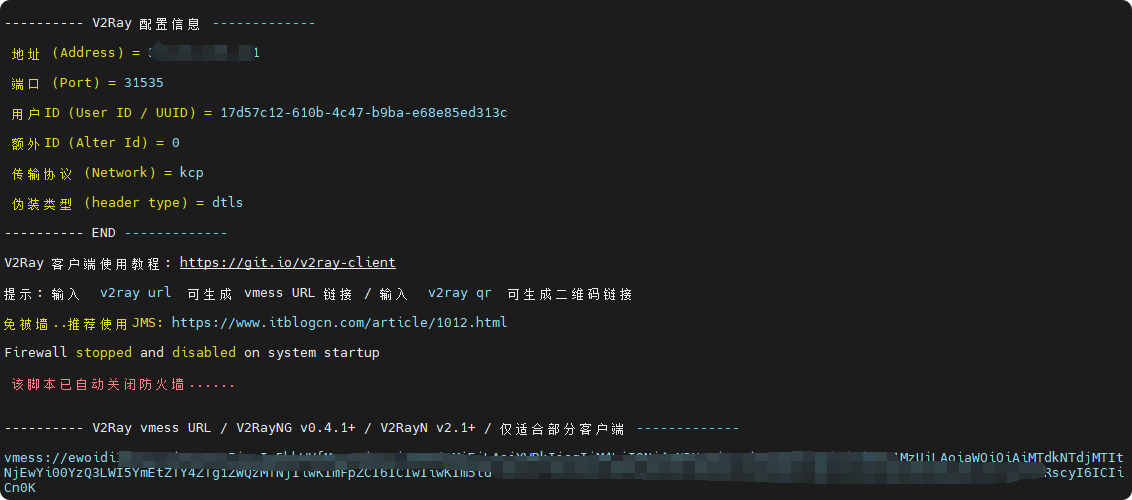This screenshot has width=1132, height=500.
Task: Open the itblogcn.com article link
Action: (x=339, y=323)
